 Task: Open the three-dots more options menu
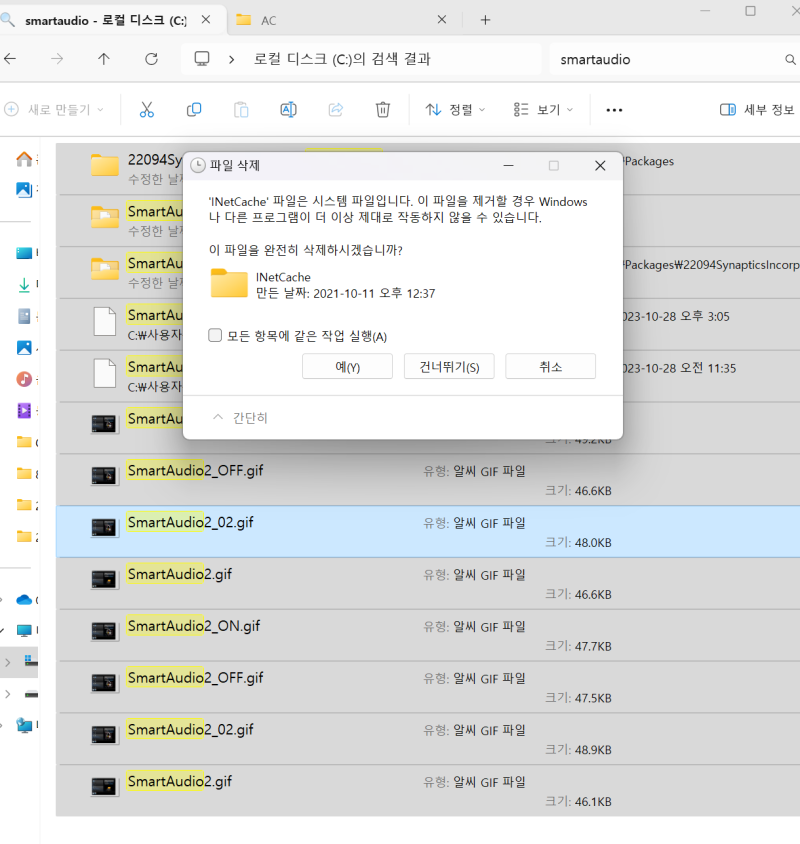[614, 110]
